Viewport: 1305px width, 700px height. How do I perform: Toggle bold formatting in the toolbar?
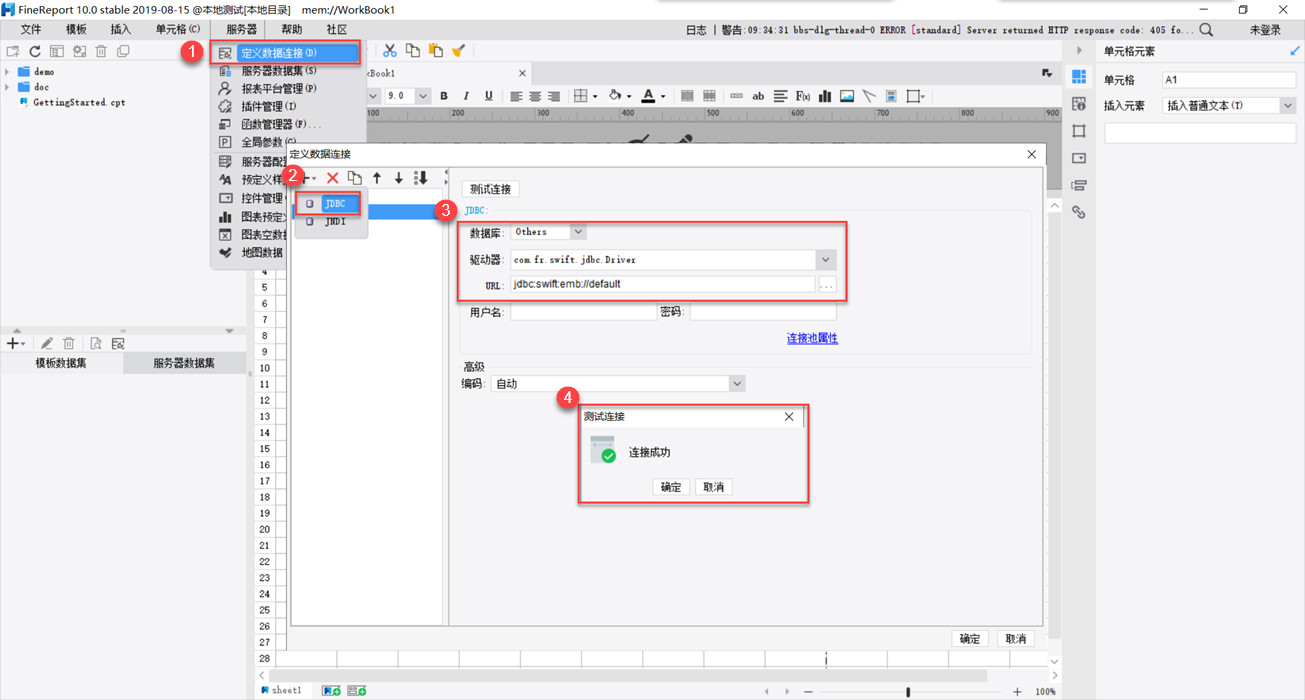[444, 96]
